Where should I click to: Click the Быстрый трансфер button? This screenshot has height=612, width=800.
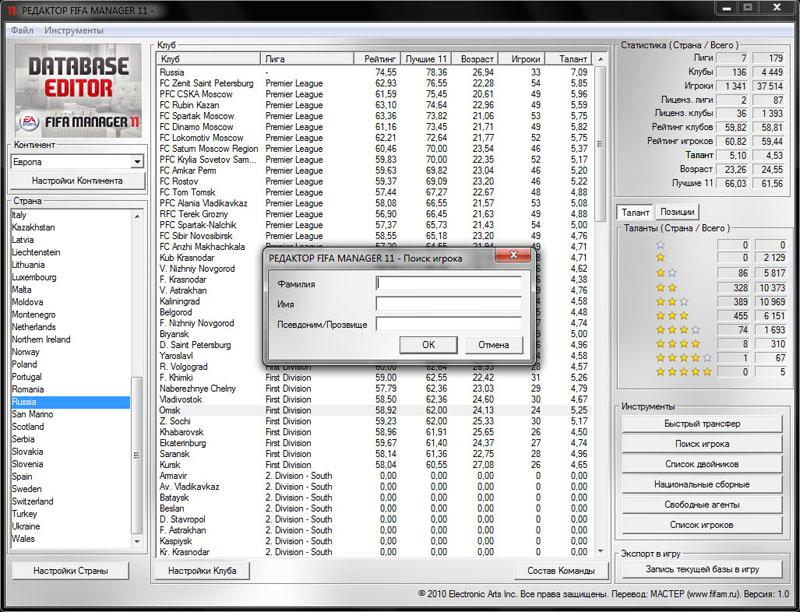click(702, 424)
